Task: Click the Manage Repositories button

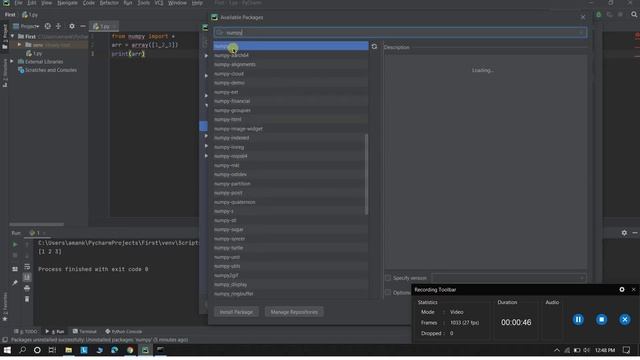Action: [x=294, y=312]
